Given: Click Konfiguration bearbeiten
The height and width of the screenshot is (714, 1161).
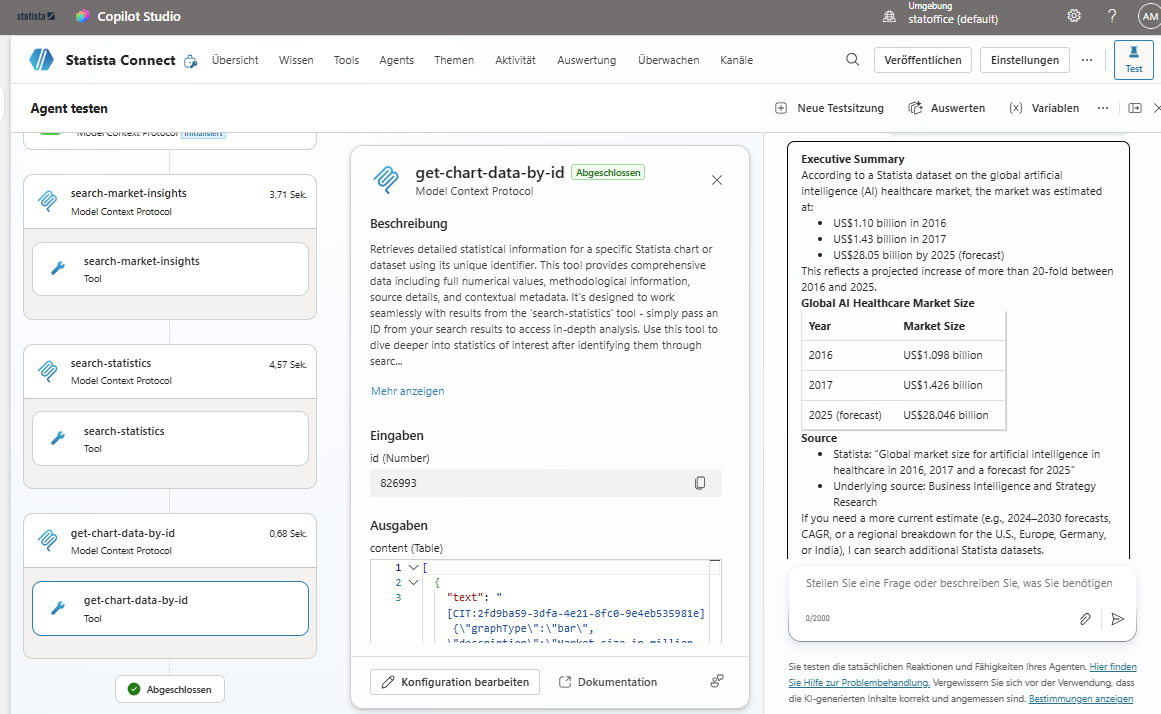Looking at the screenshot, I should point(455,682).
